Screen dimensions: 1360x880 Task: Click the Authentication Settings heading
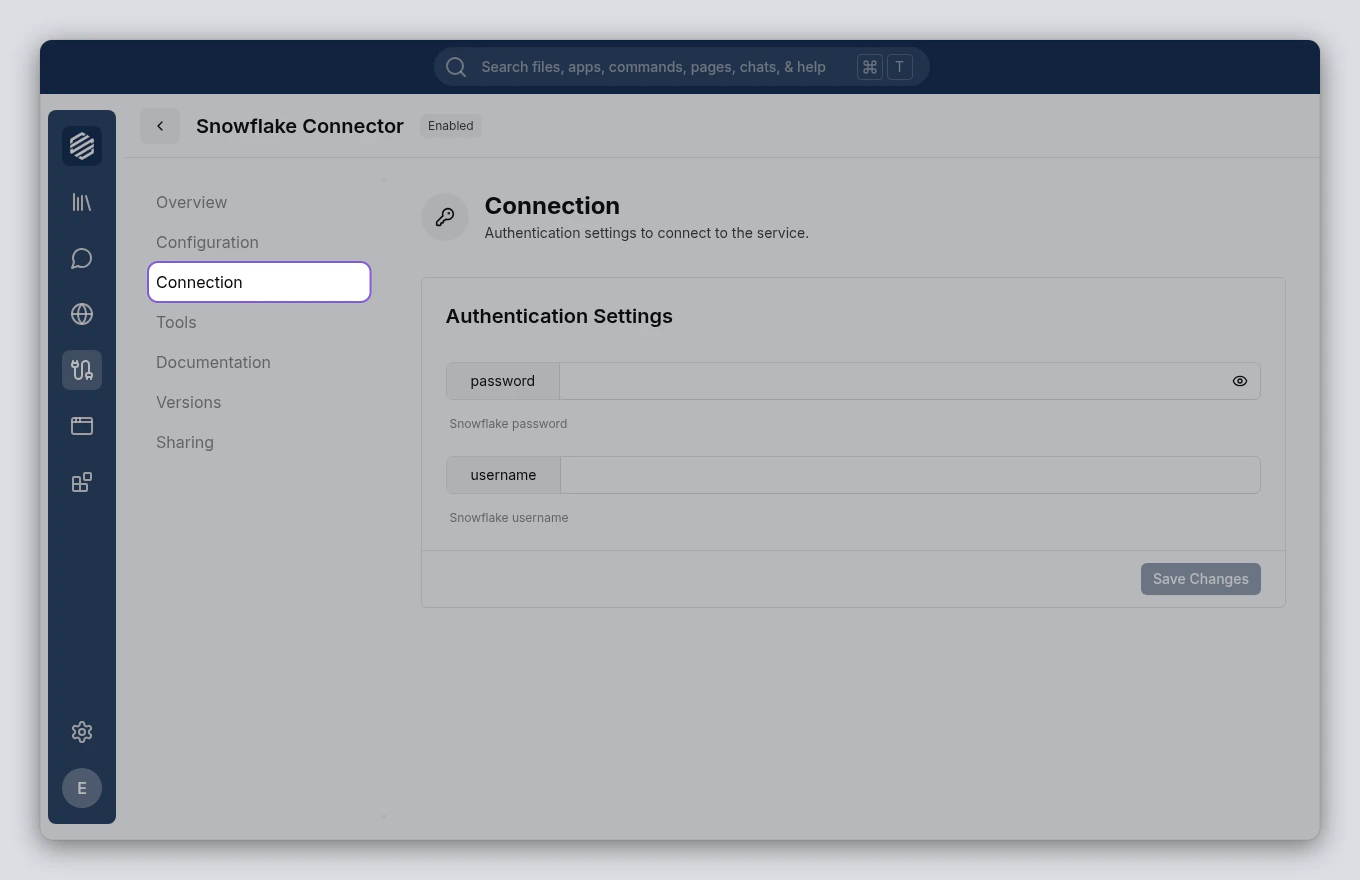click(x=559, y=316)
